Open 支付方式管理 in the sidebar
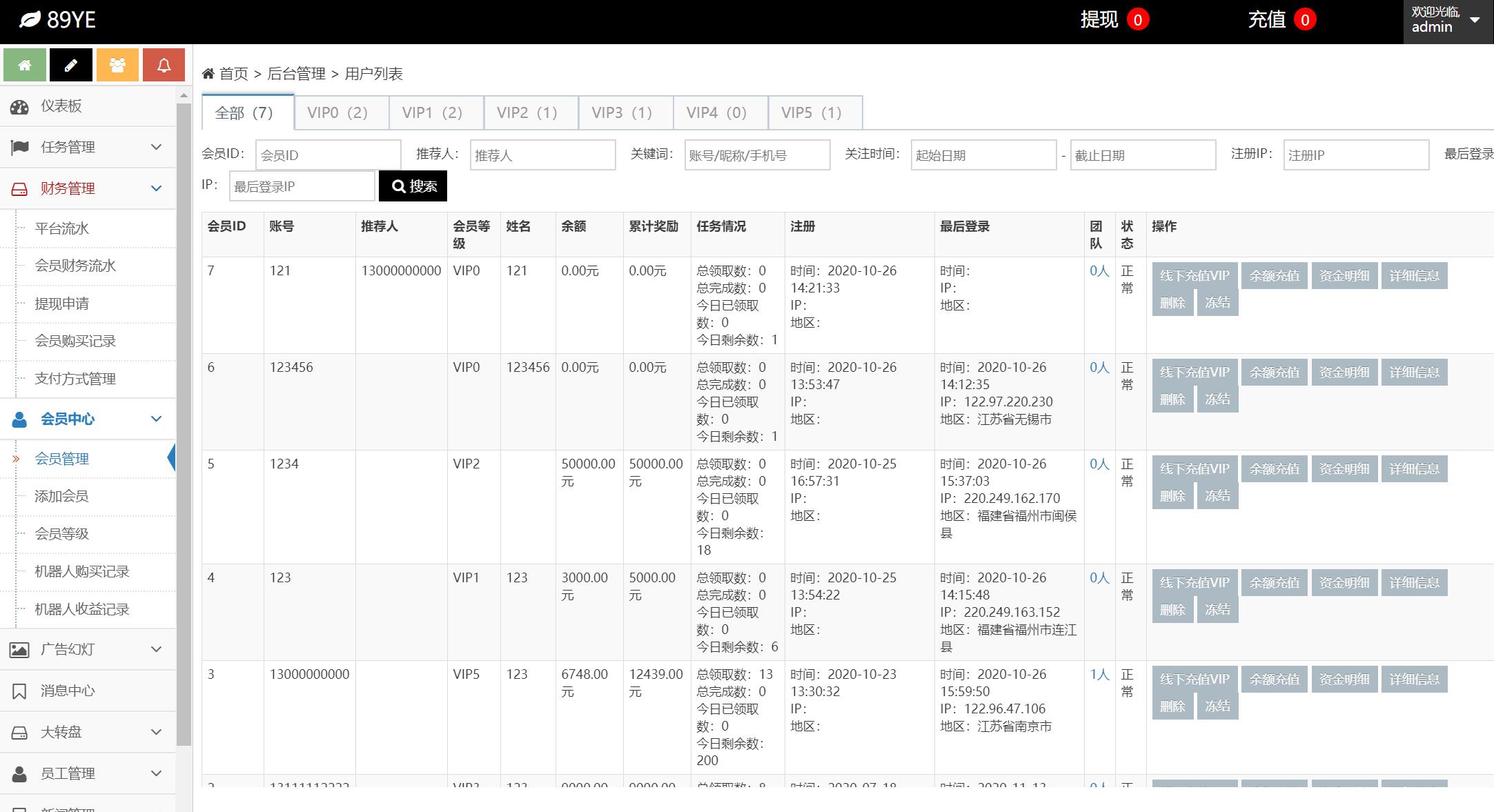The height and width of the screenshot is (812, 1494). [x=75, y=379]
